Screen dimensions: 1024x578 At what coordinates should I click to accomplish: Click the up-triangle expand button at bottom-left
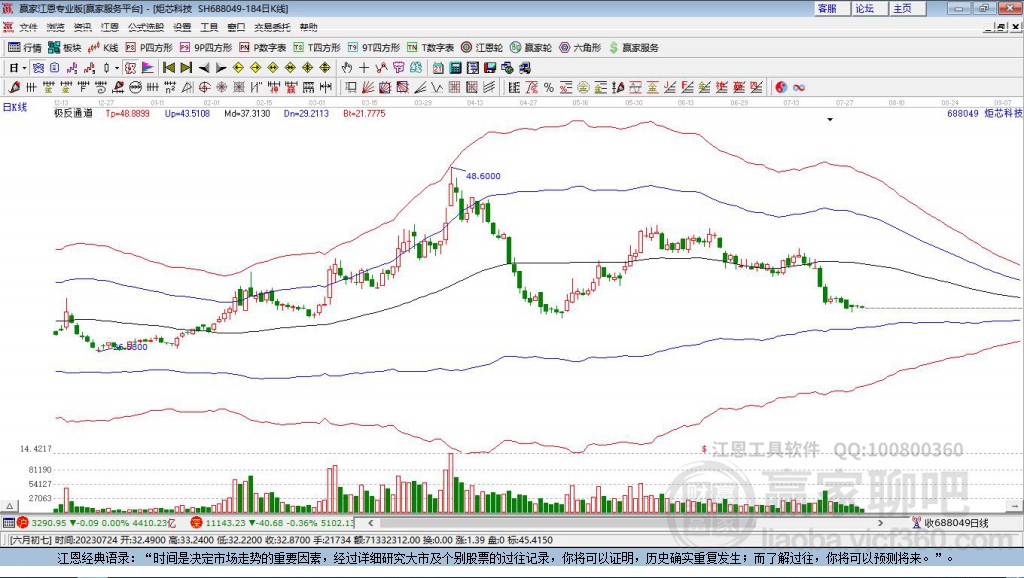click(x=9, y=506)
